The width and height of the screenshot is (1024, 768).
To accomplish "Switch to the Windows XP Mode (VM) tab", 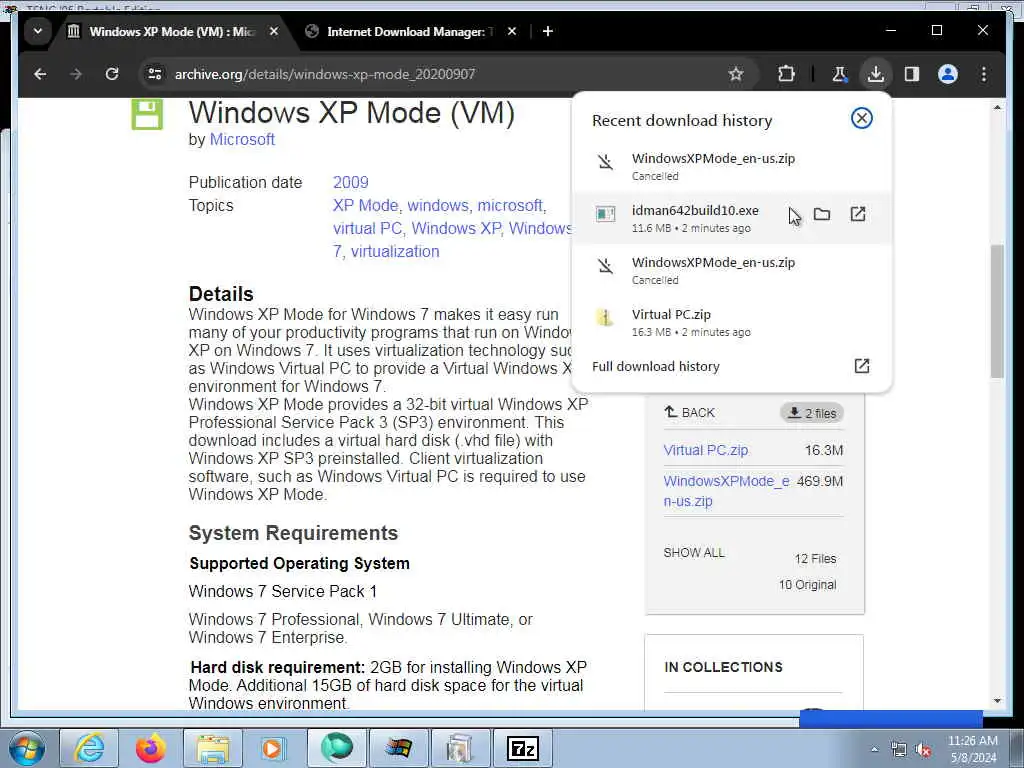I will (x=173, y=31).
